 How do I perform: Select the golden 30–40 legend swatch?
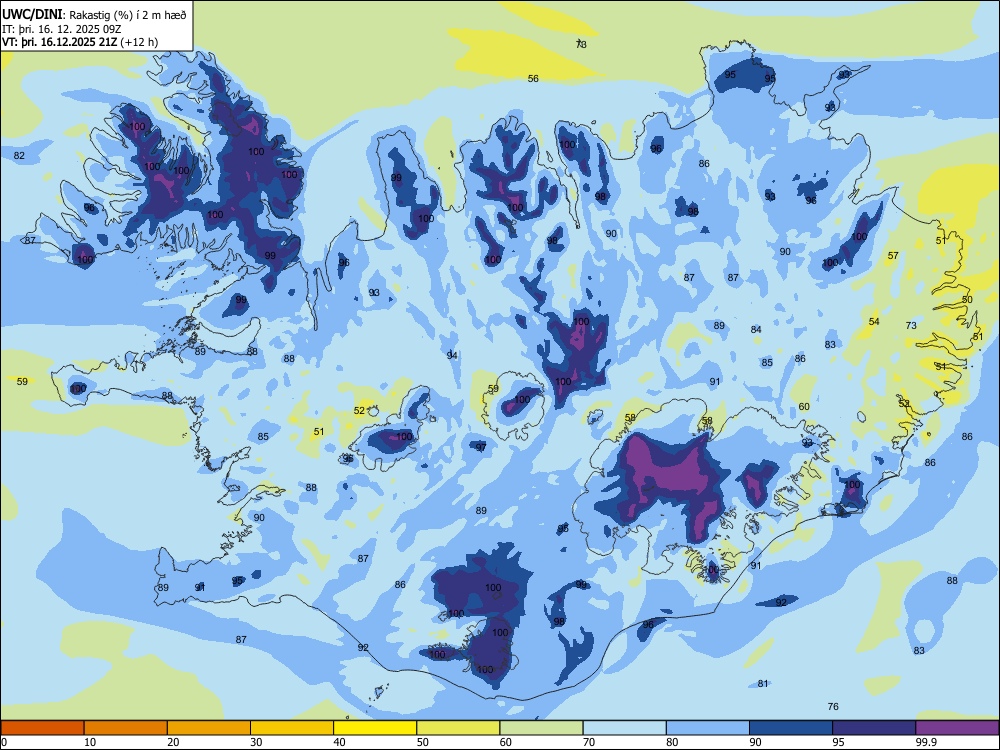pos(292,728)
